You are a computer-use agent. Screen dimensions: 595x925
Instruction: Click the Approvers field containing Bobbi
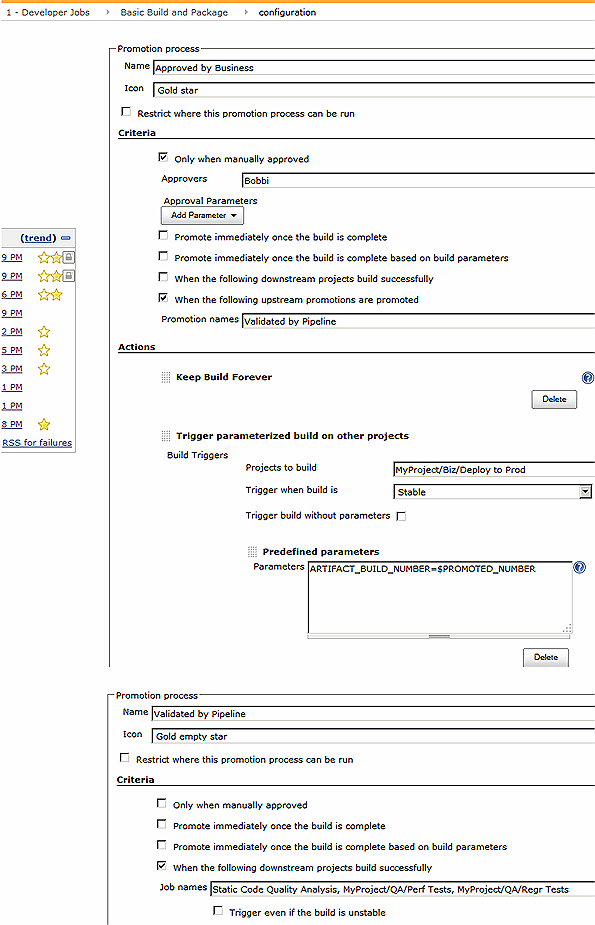(419, 181)
